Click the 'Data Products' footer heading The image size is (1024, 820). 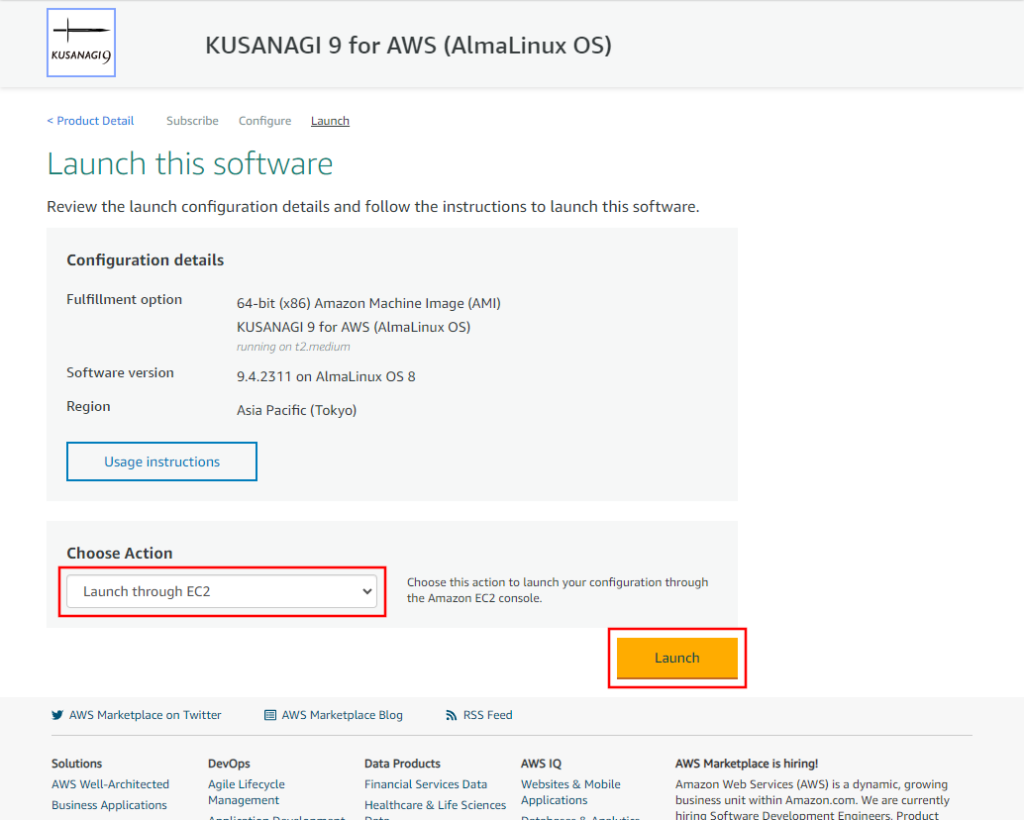pos(402,763)
